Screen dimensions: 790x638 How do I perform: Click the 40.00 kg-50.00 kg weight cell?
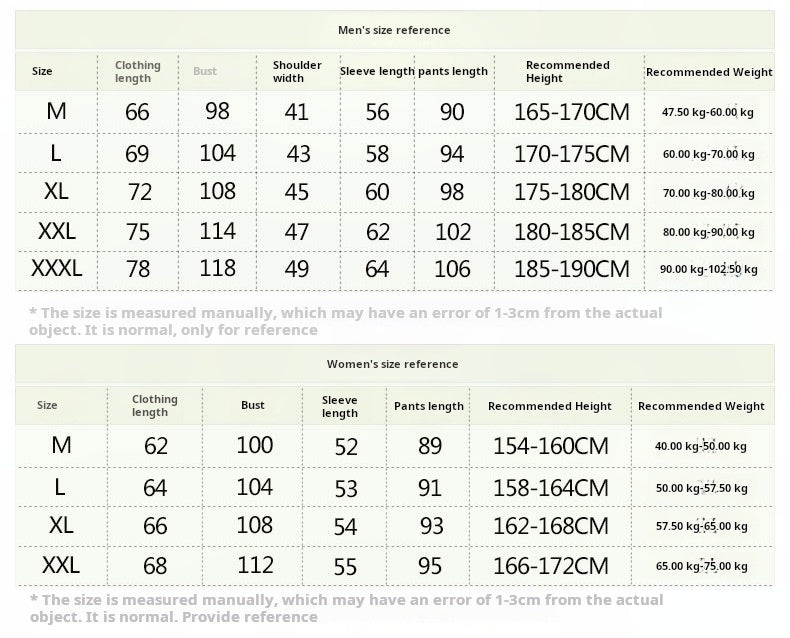click(700, 446)
